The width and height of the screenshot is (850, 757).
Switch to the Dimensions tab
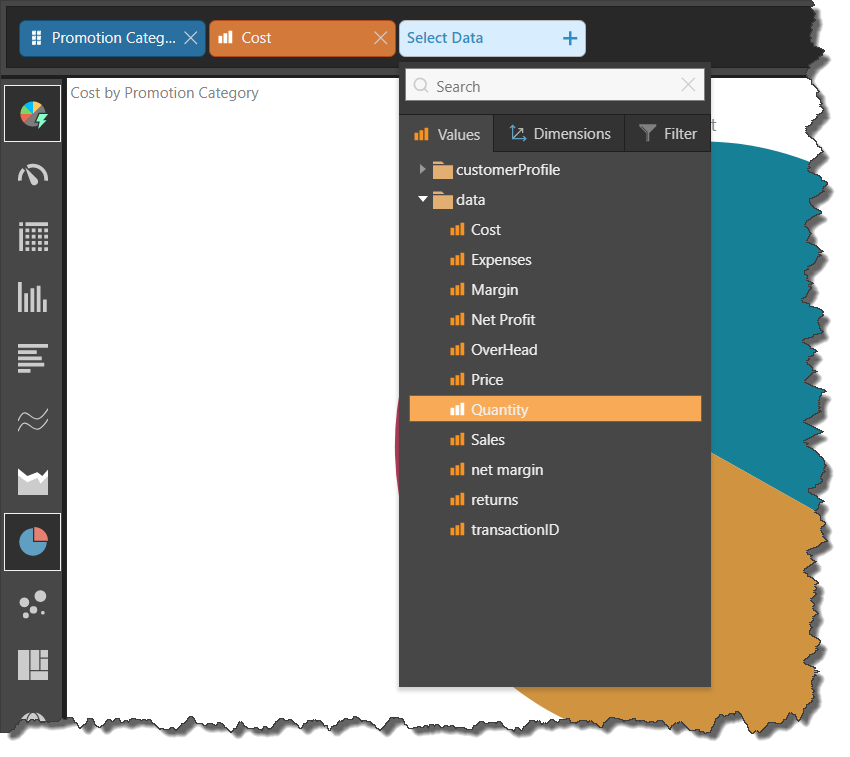coord(560,134)
